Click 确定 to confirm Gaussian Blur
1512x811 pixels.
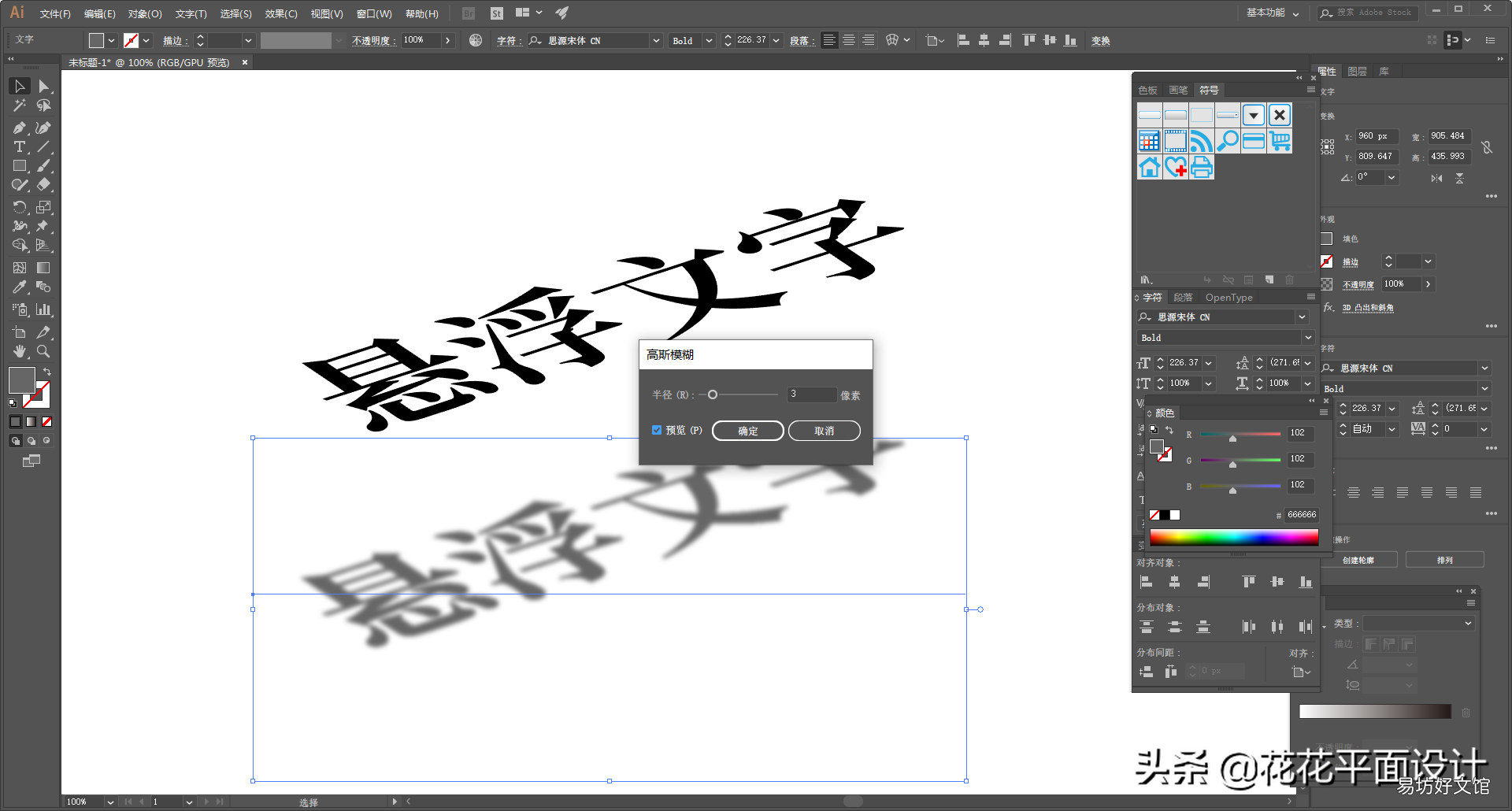click(x=748, y=431)
